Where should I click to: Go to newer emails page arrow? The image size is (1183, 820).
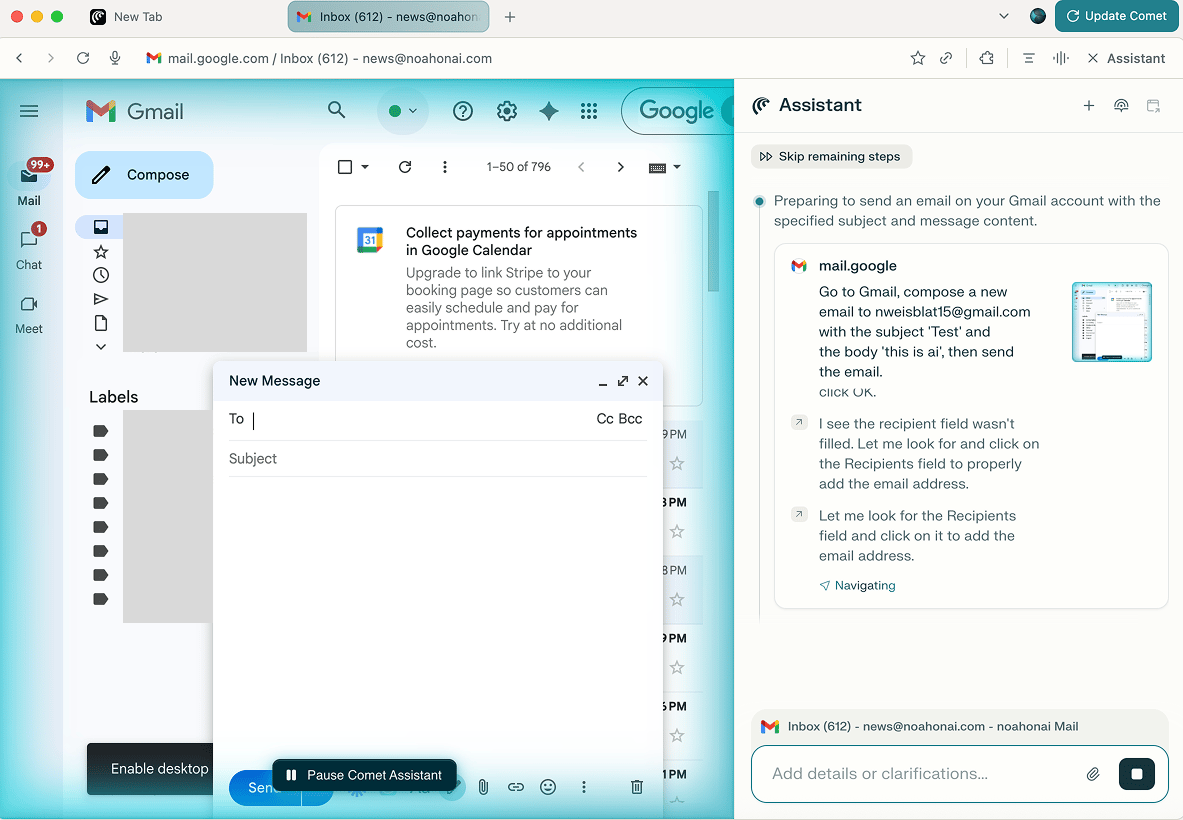[x=581, y=167]
